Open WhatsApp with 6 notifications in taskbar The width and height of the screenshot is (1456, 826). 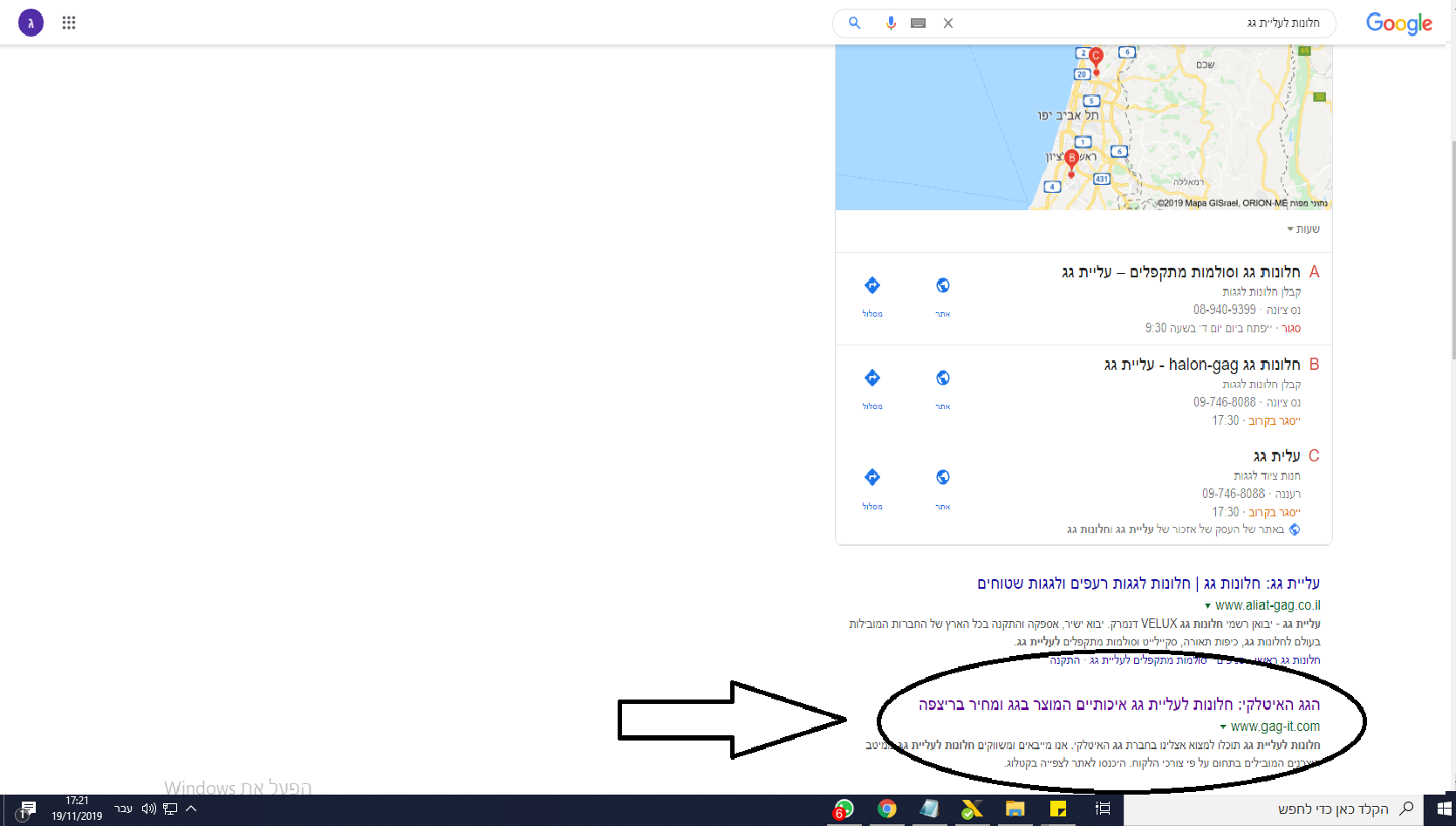click(x=844, y=809)
